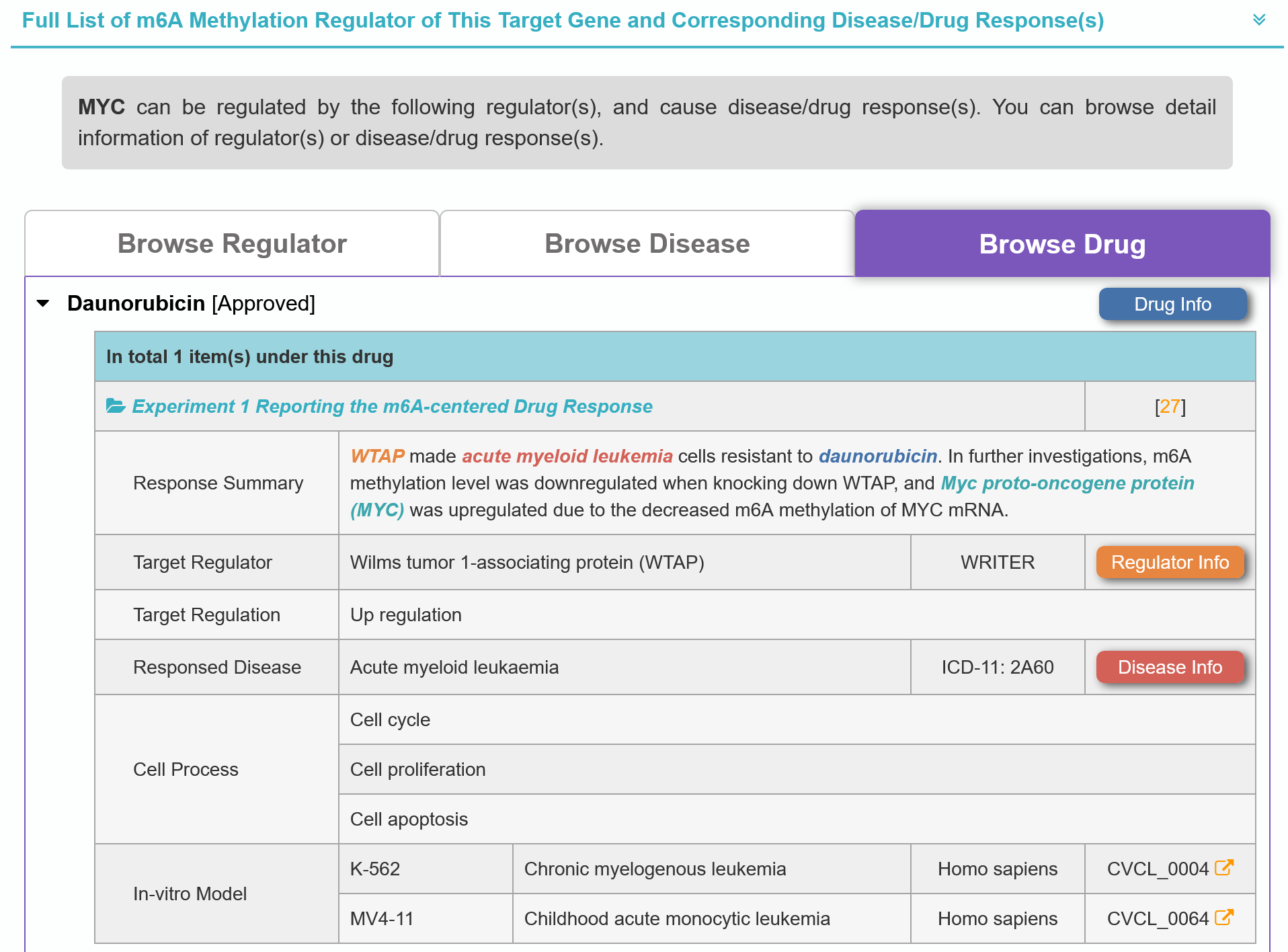Follow the daunorubicin link in summary
Viewport: 1288px width, 952px height.
coord(877,457)
